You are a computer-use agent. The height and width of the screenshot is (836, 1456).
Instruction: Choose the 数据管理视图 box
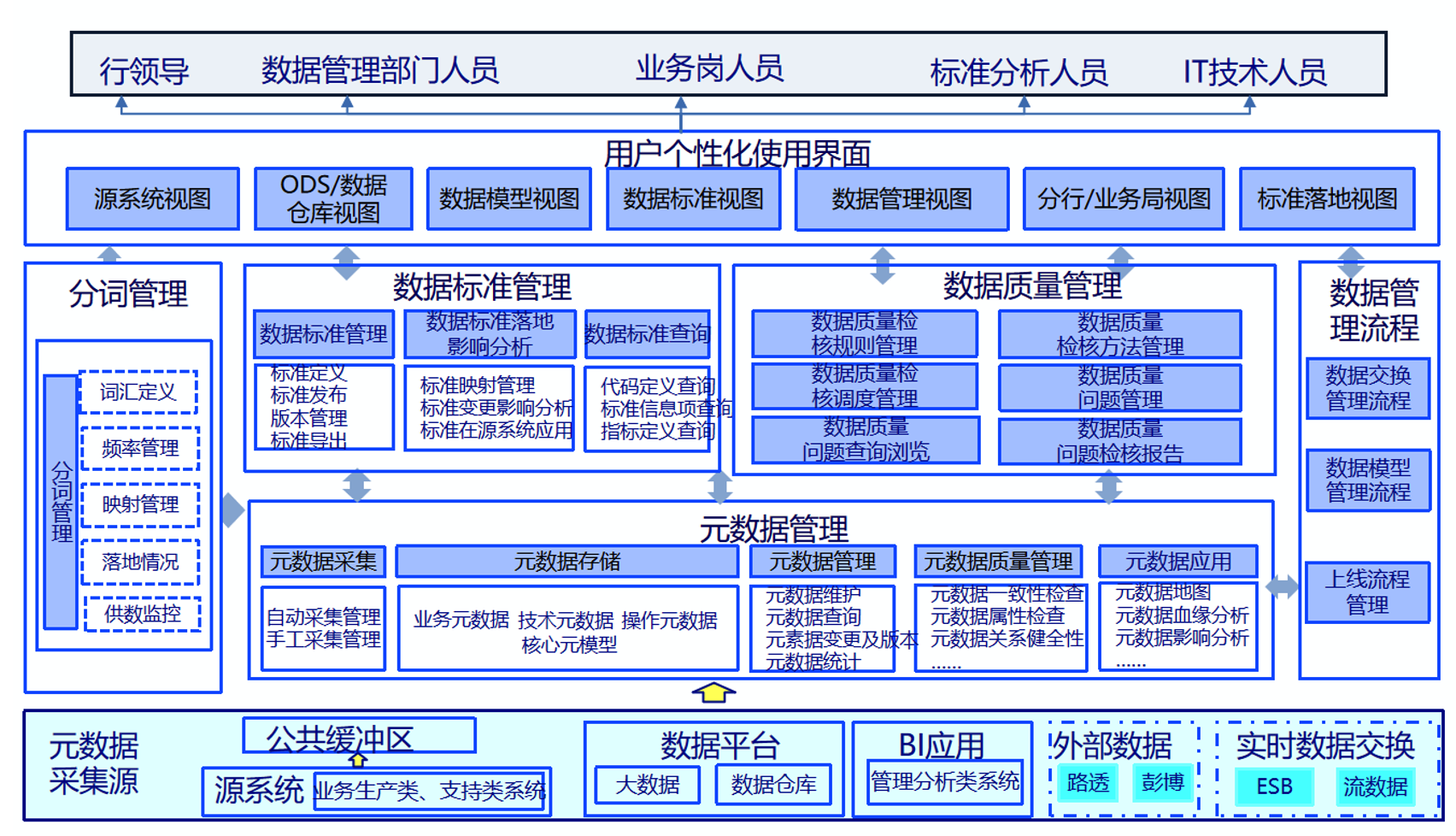[x=901, y=199]
